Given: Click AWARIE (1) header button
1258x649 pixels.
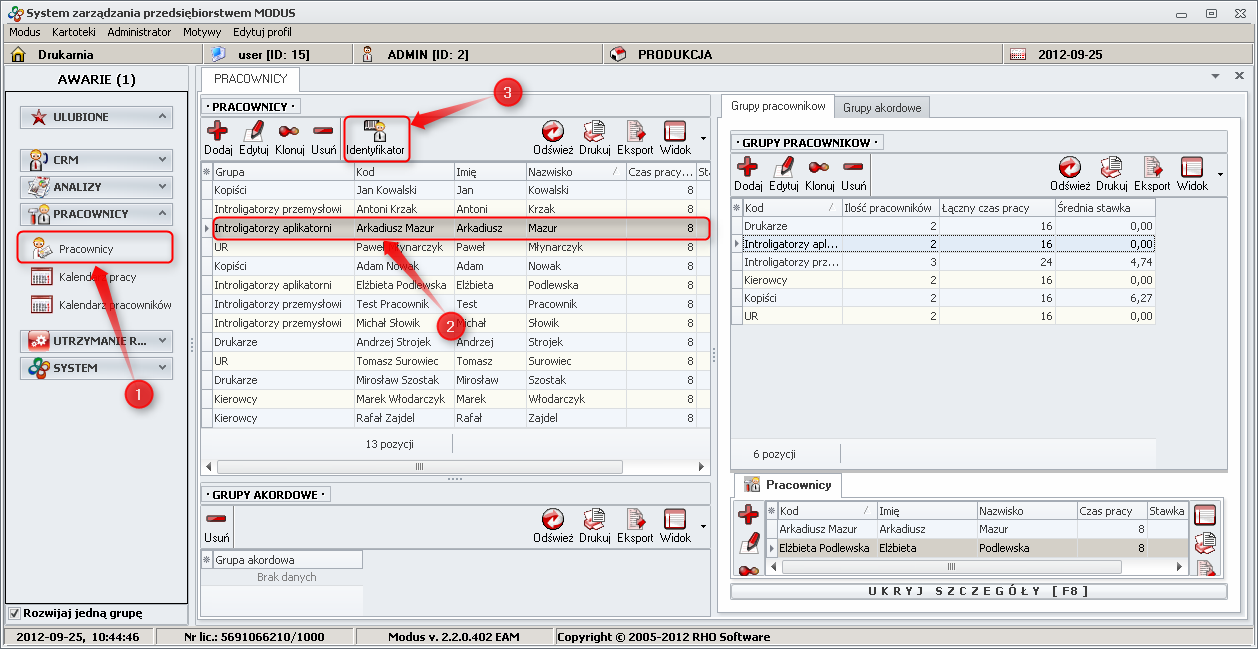Looking at the screenshot, I should 97,80.
